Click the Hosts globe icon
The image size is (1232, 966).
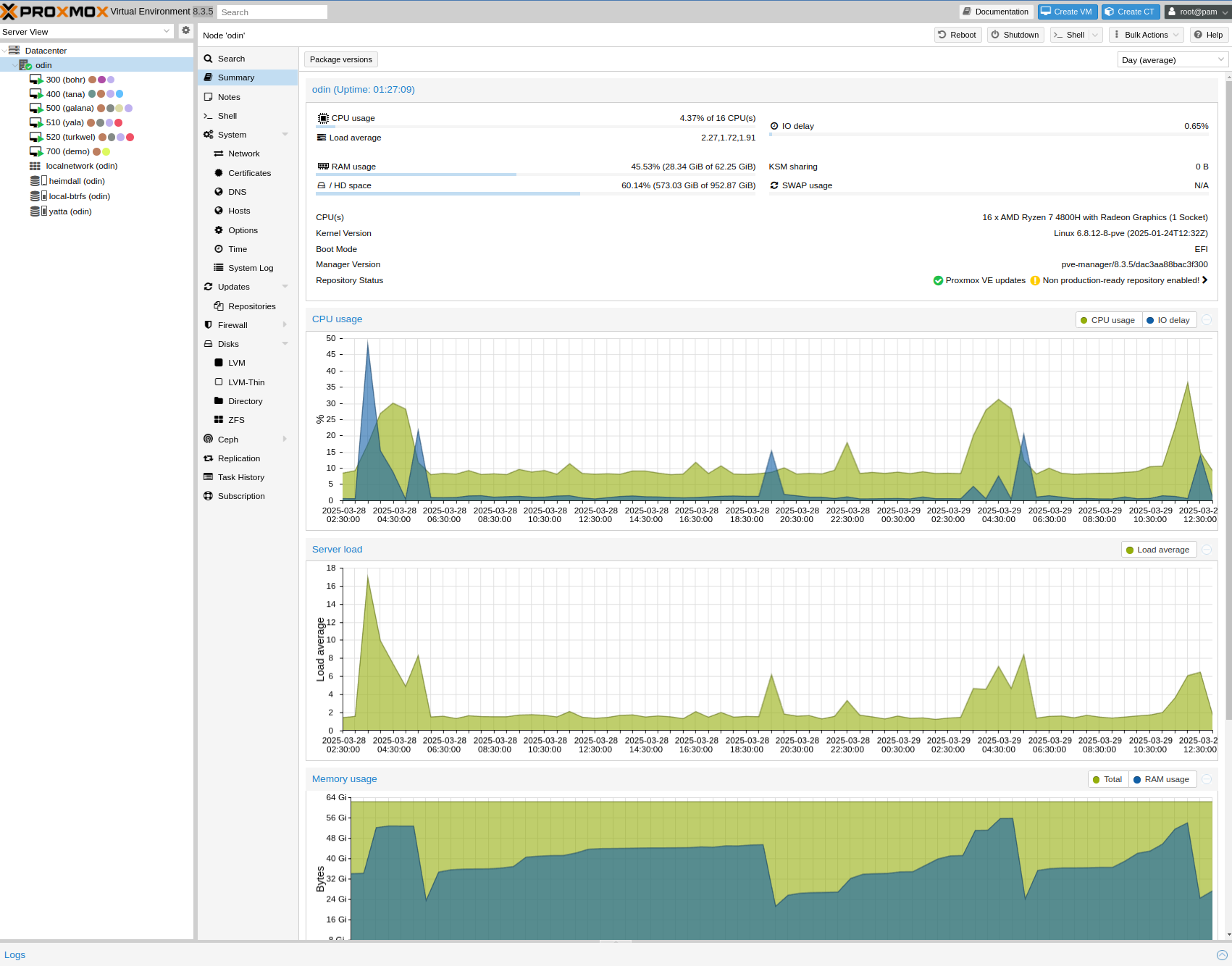pos(219,211)
